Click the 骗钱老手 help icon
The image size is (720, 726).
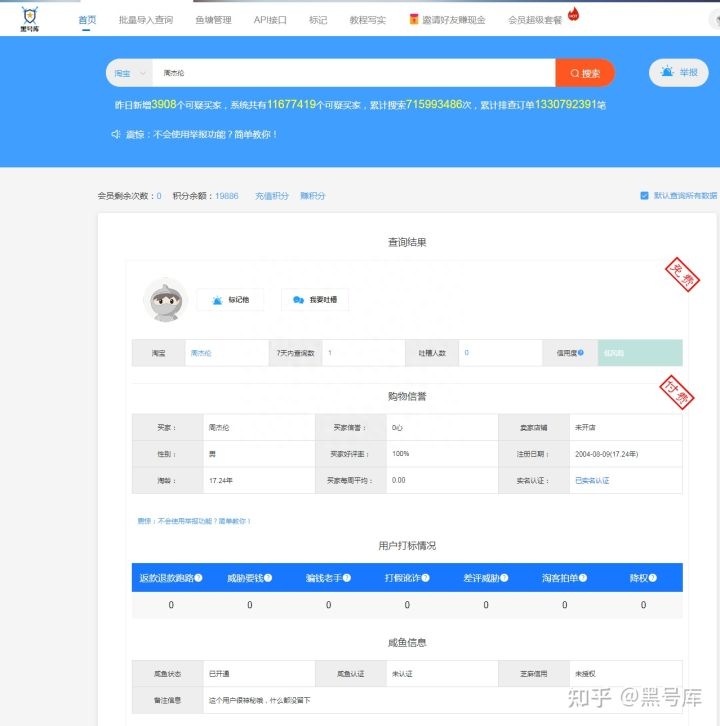(x=346, y=578)
